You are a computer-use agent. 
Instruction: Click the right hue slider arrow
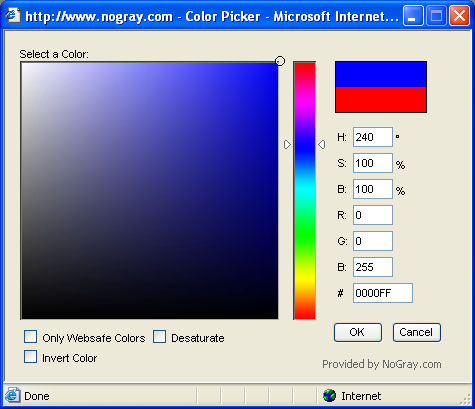(321, 145)
